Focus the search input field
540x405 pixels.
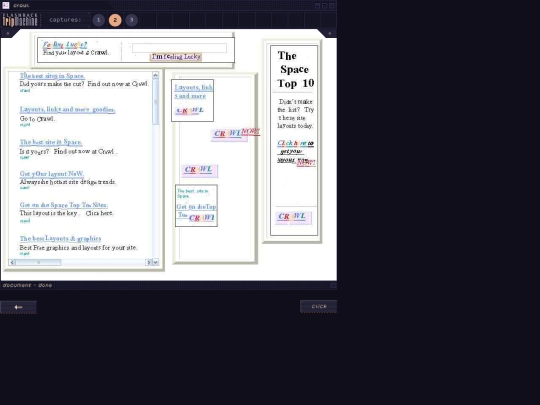pyautogui.click(x=179, y=48)
